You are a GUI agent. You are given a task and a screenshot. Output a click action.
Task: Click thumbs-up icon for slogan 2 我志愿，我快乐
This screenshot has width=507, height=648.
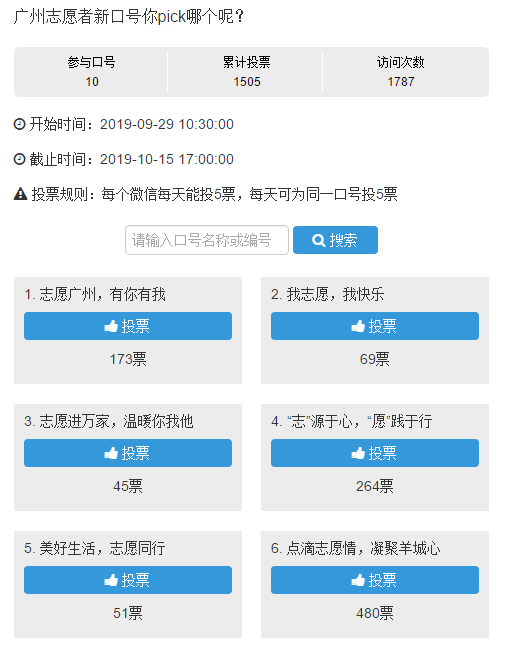click(358, 326)
